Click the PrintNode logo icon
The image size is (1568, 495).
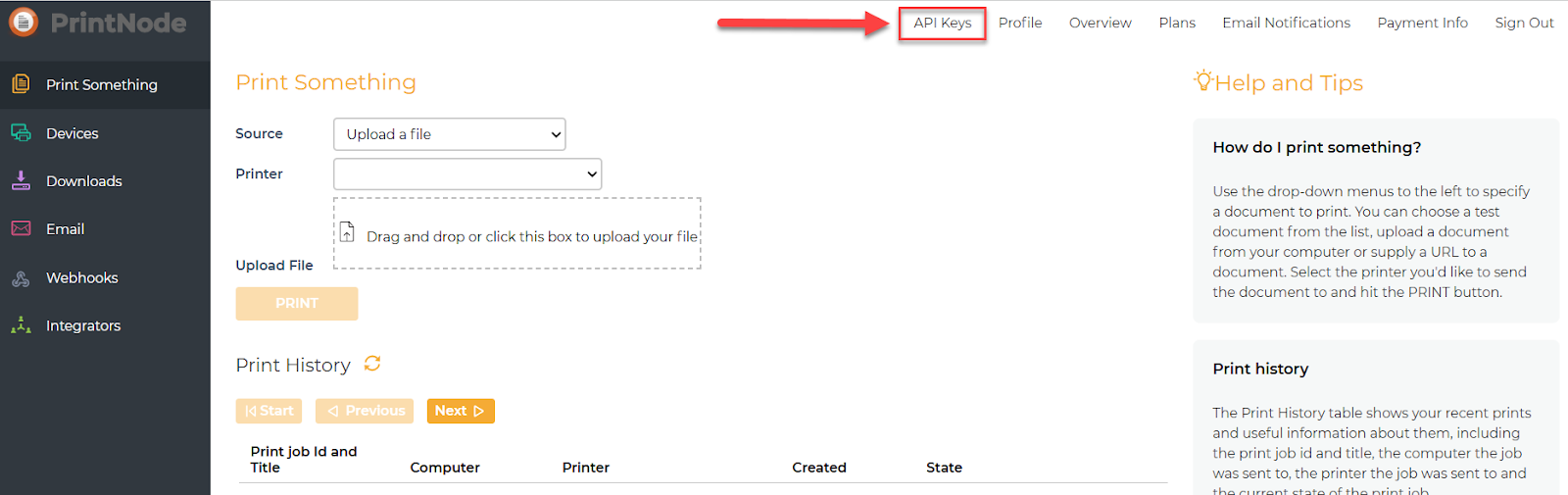[x=24, y=22]
